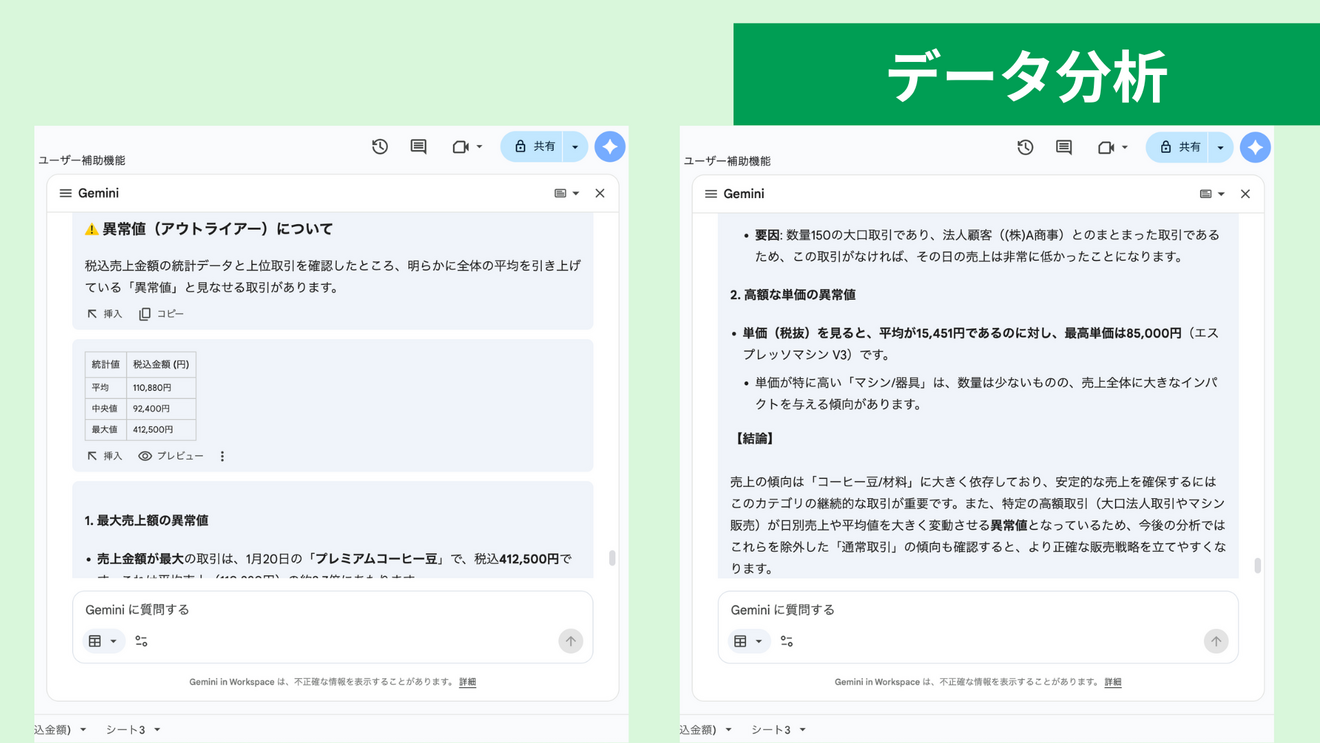The width and height of the screenshot is (1320, 743).
Task: Click send arrow button in right prompt box
Action: pyautogui.click(x=1216, y=641)
